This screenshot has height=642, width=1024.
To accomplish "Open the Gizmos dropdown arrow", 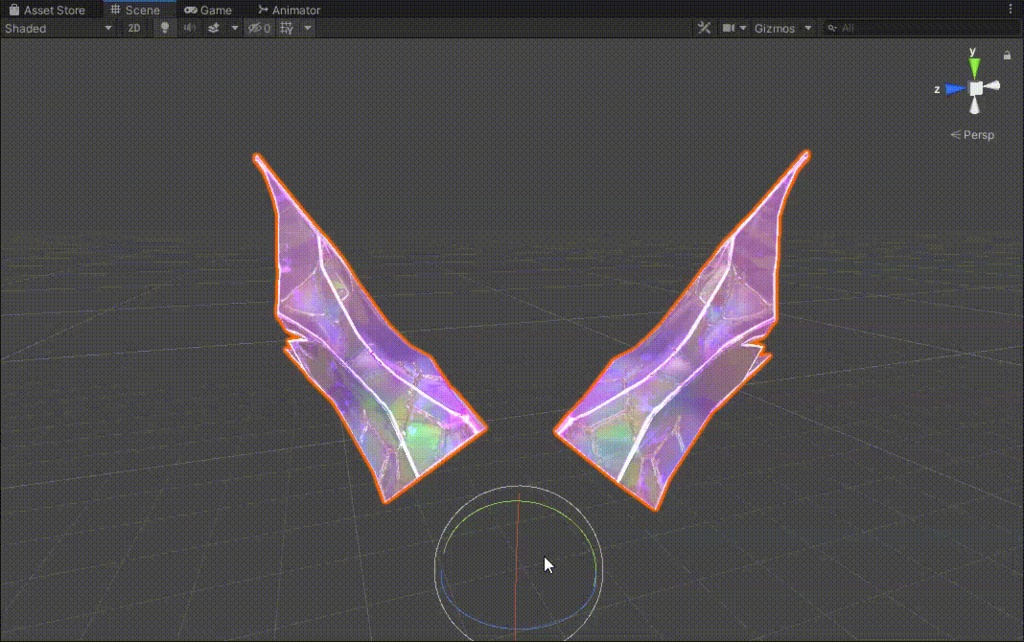I will tap(807, 28).
